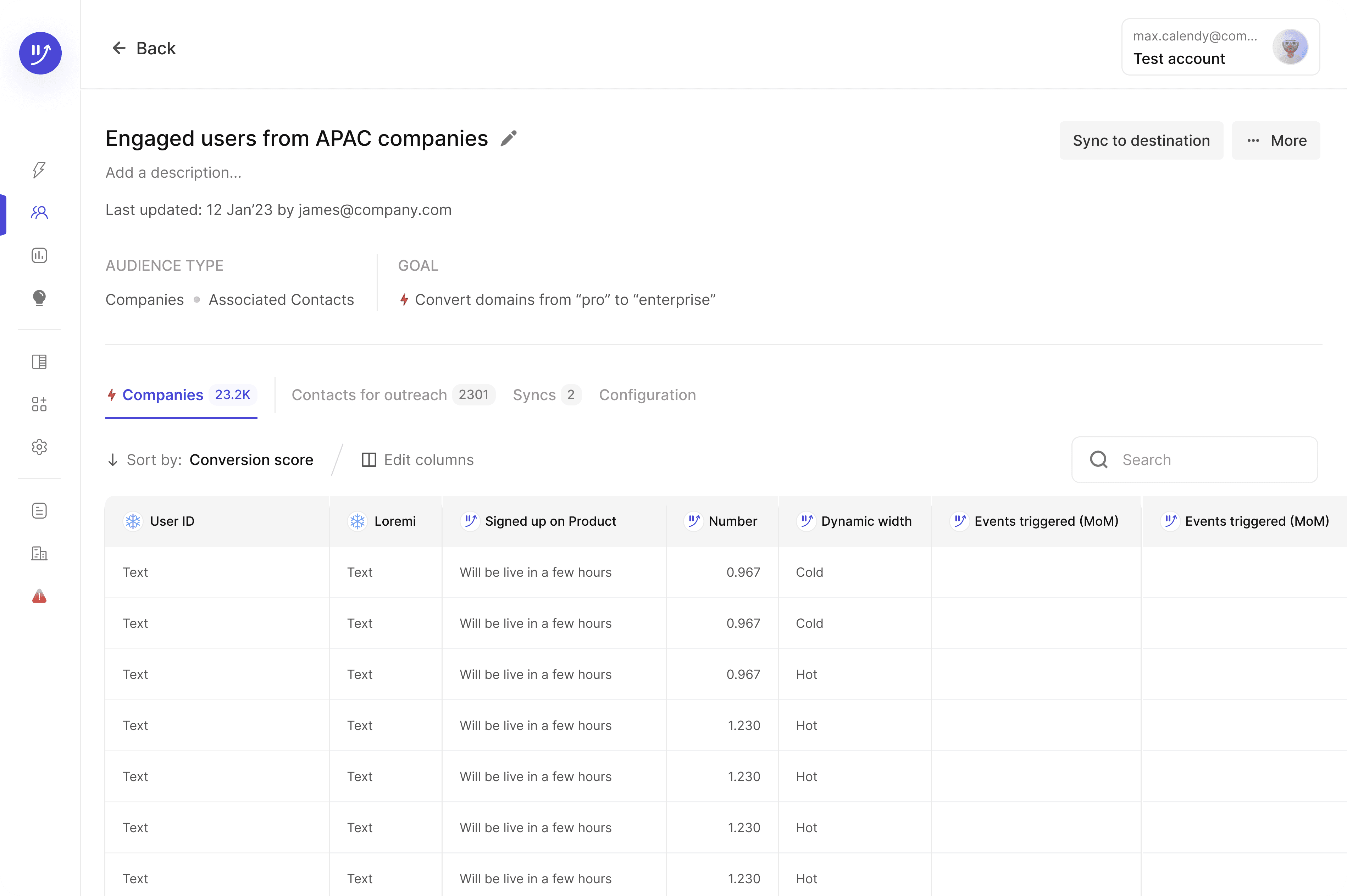The image size is (1347, 896).
Task: Open the table layout sidebar icon
Action: [39, 362]
